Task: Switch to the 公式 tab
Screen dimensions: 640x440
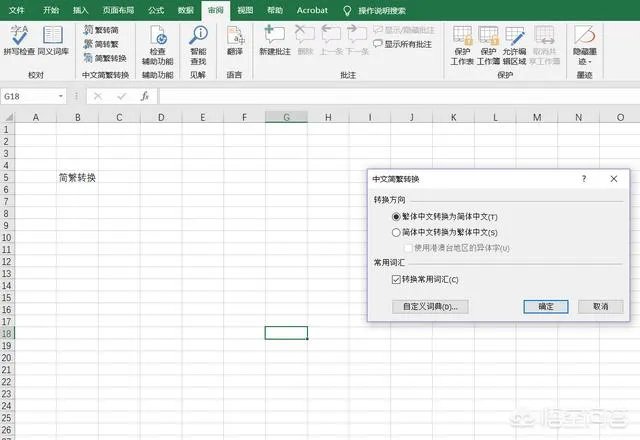Action: pyautogui.click(x=156, y=10)
